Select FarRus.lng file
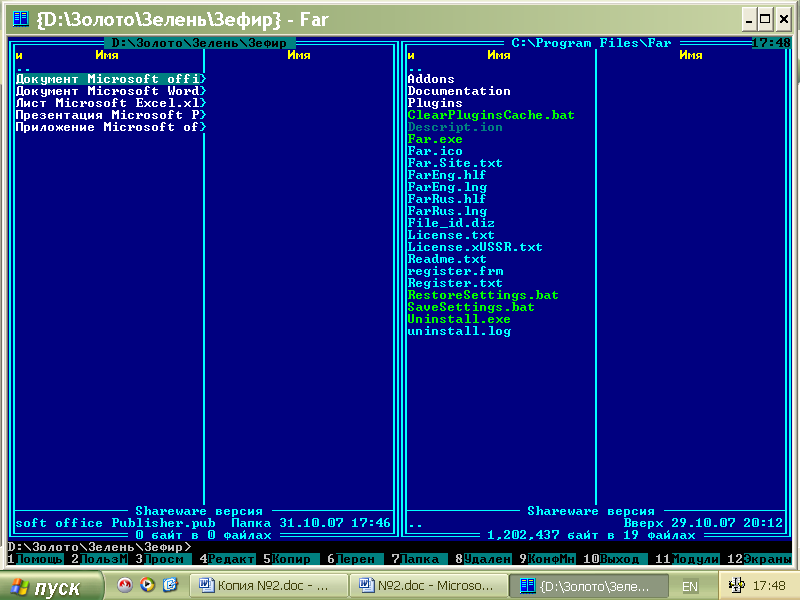 click(x=447, y=211)
